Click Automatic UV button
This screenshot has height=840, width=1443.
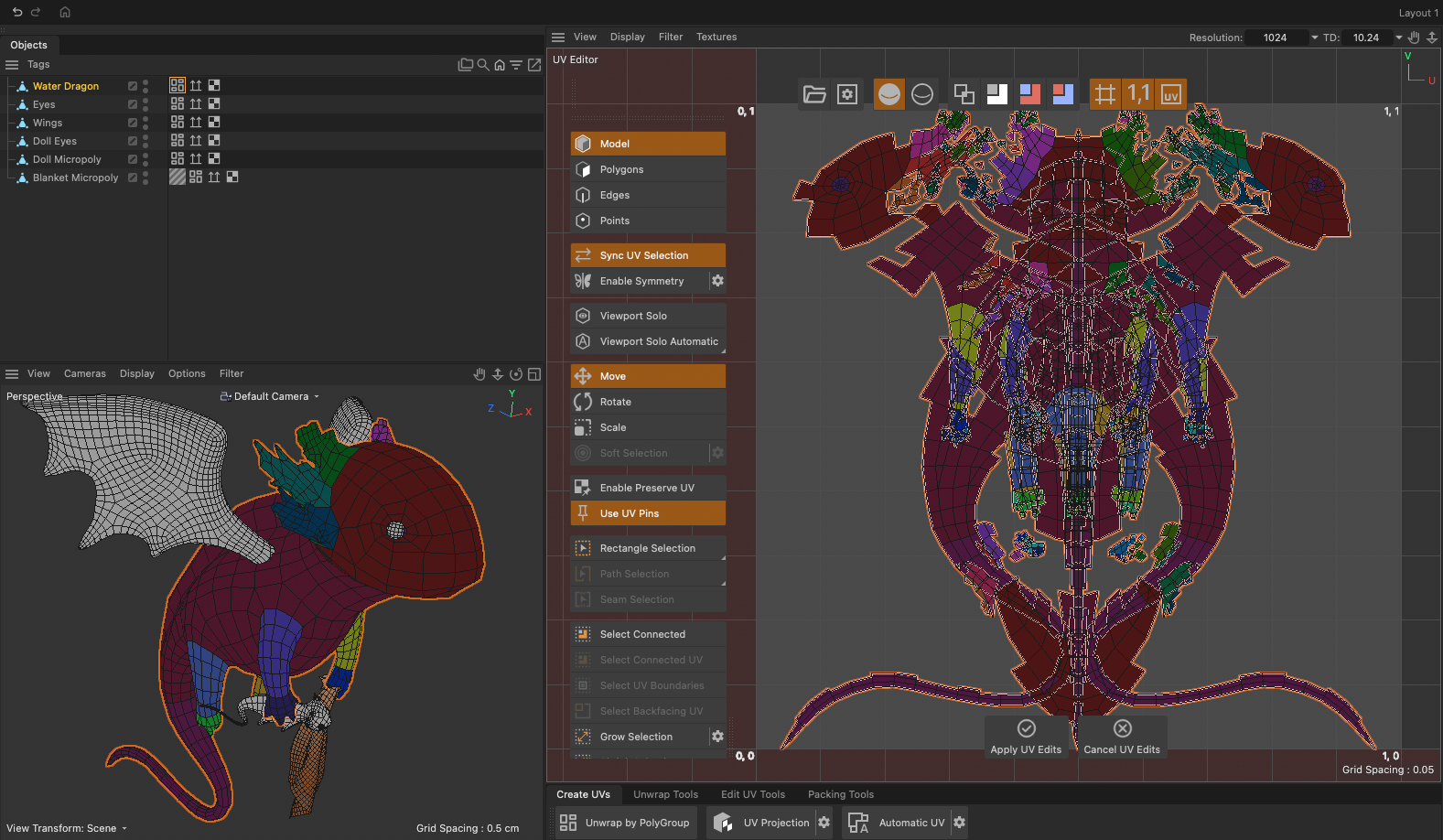898,823
